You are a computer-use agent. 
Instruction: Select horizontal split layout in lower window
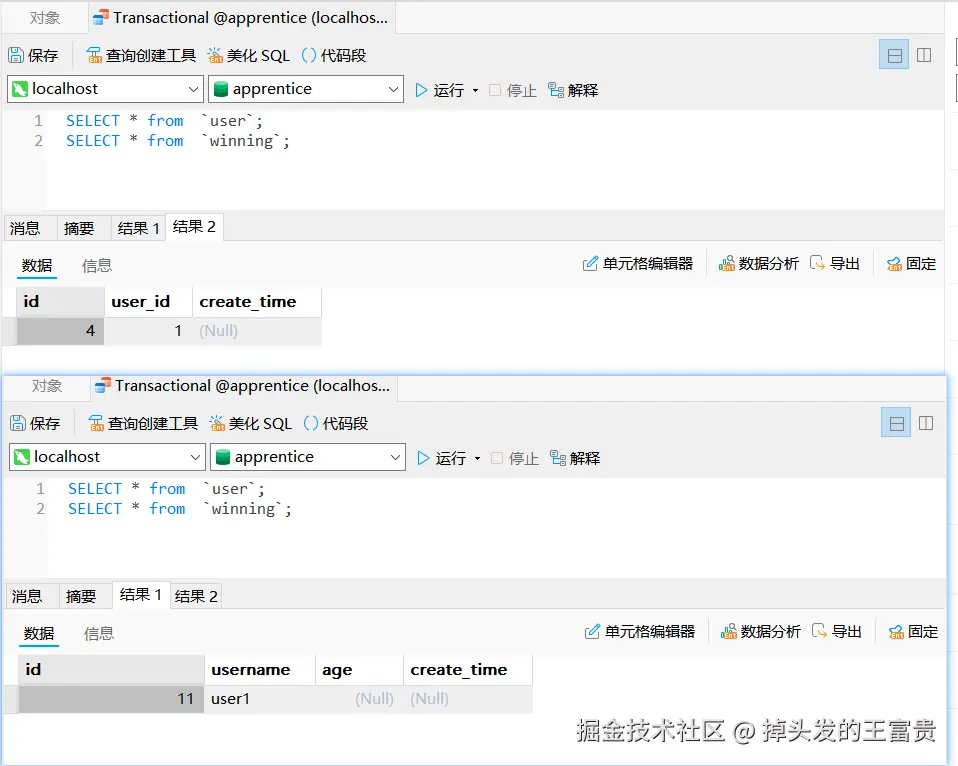(896, 423)
